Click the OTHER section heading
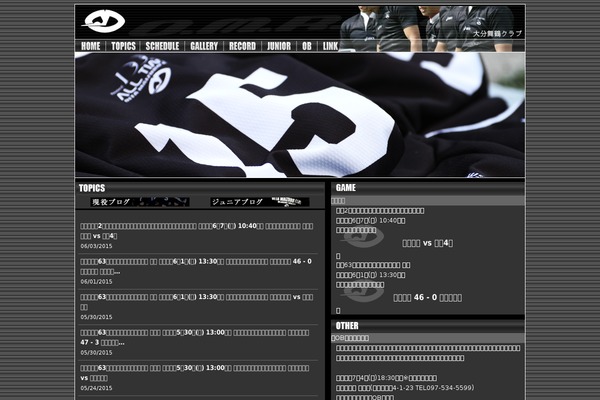The image size is (600, 400). pyautogui.click(x=347, y=326)
